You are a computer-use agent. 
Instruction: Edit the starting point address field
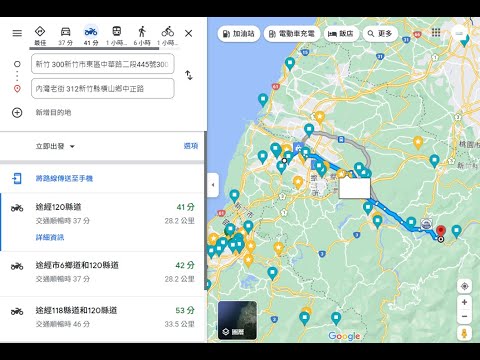[103, 64]
